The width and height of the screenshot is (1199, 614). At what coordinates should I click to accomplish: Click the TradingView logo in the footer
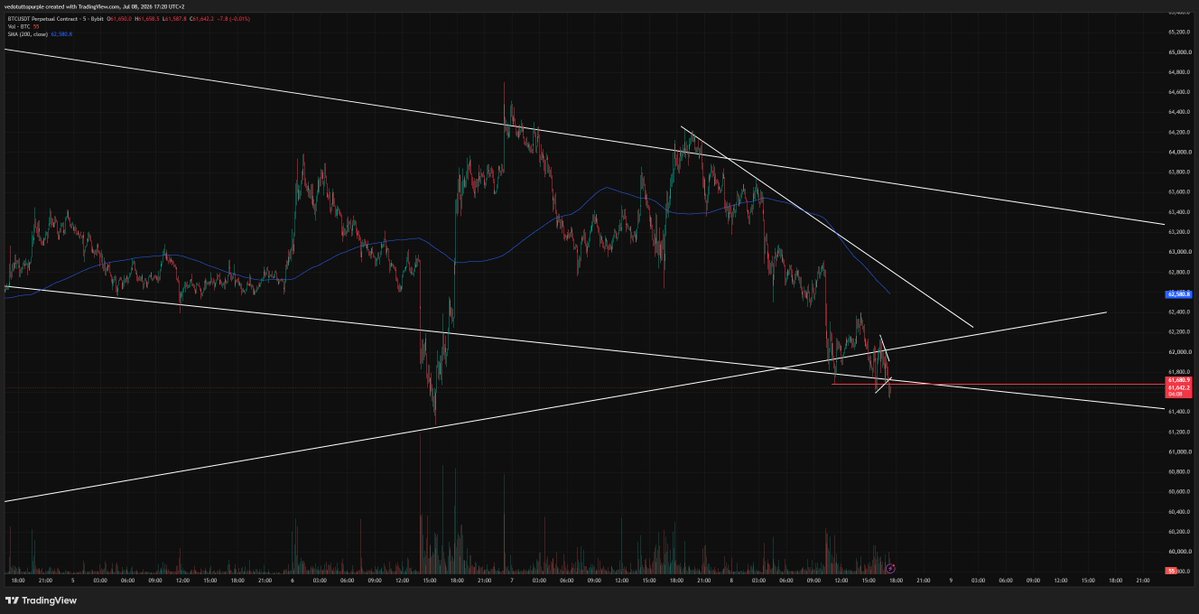pos(41,600)
